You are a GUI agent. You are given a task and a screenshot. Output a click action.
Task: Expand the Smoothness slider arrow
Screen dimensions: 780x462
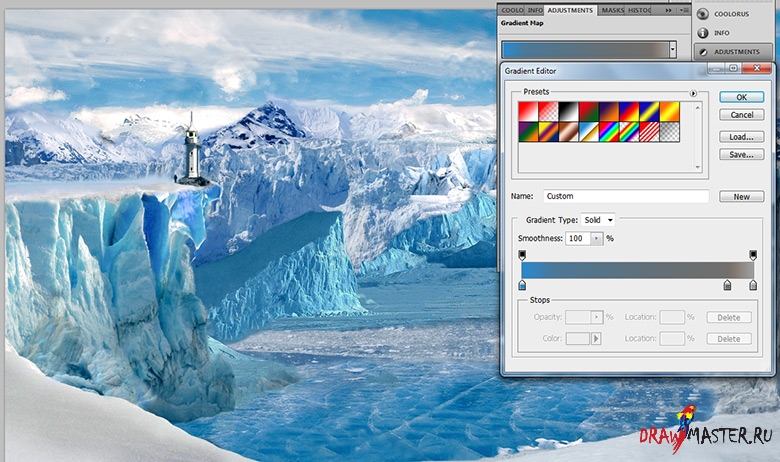point(598,239)
